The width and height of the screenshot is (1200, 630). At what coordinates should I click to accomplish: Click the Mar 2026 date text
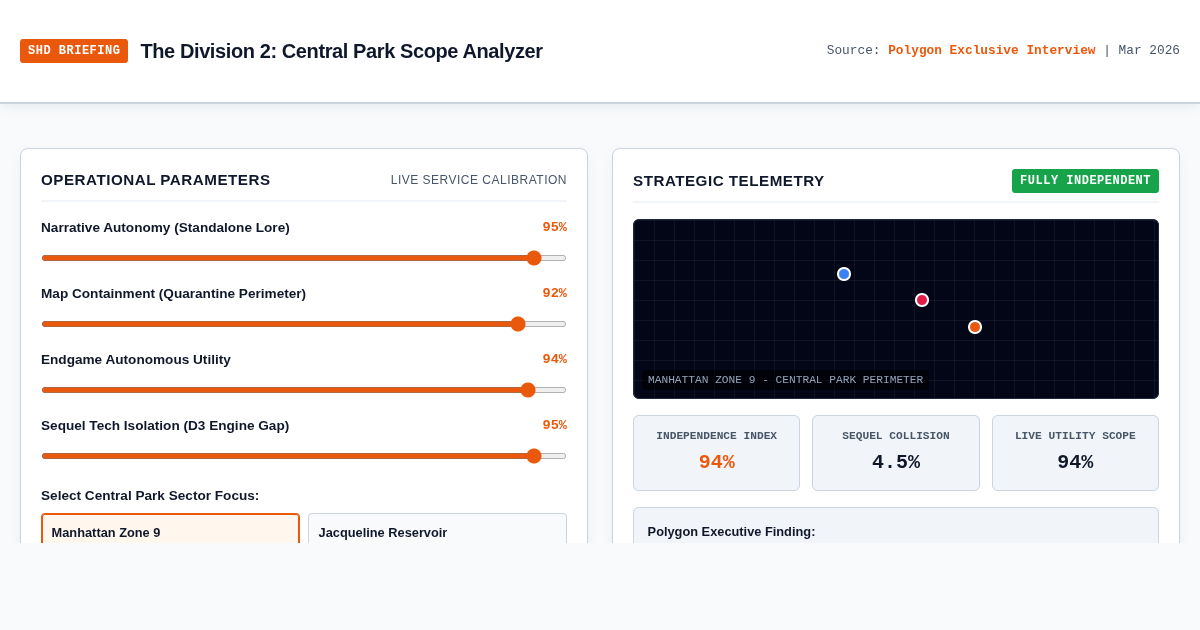click(x=1149, y=50)
